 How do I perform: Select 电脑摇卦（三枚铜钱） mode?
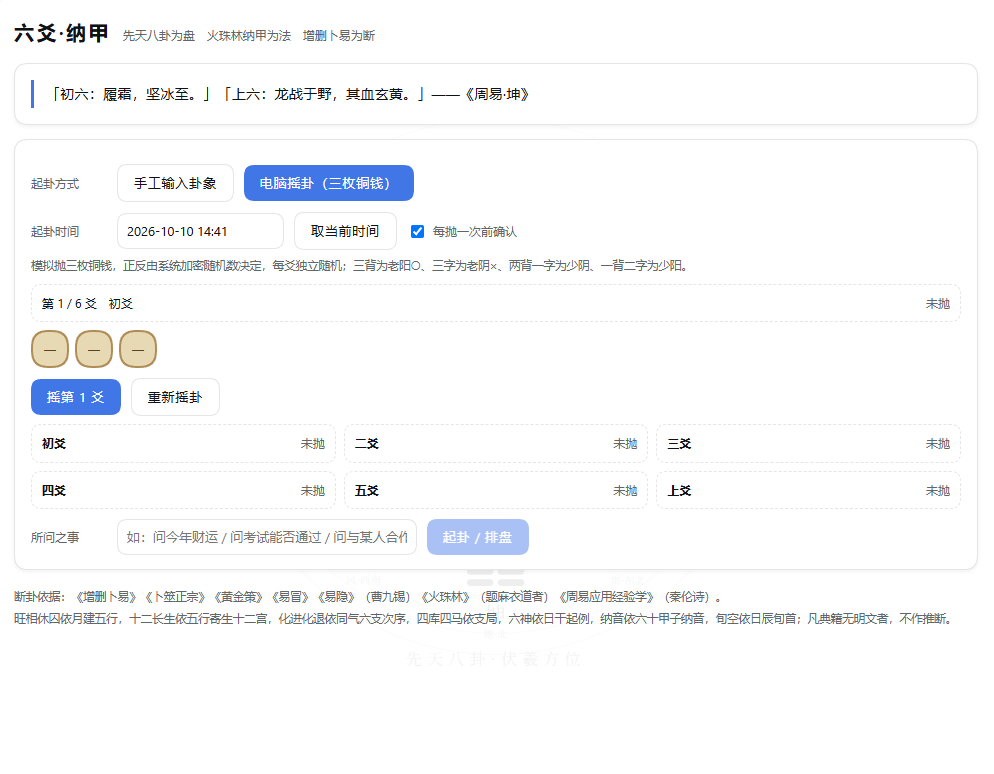[328, 183]
